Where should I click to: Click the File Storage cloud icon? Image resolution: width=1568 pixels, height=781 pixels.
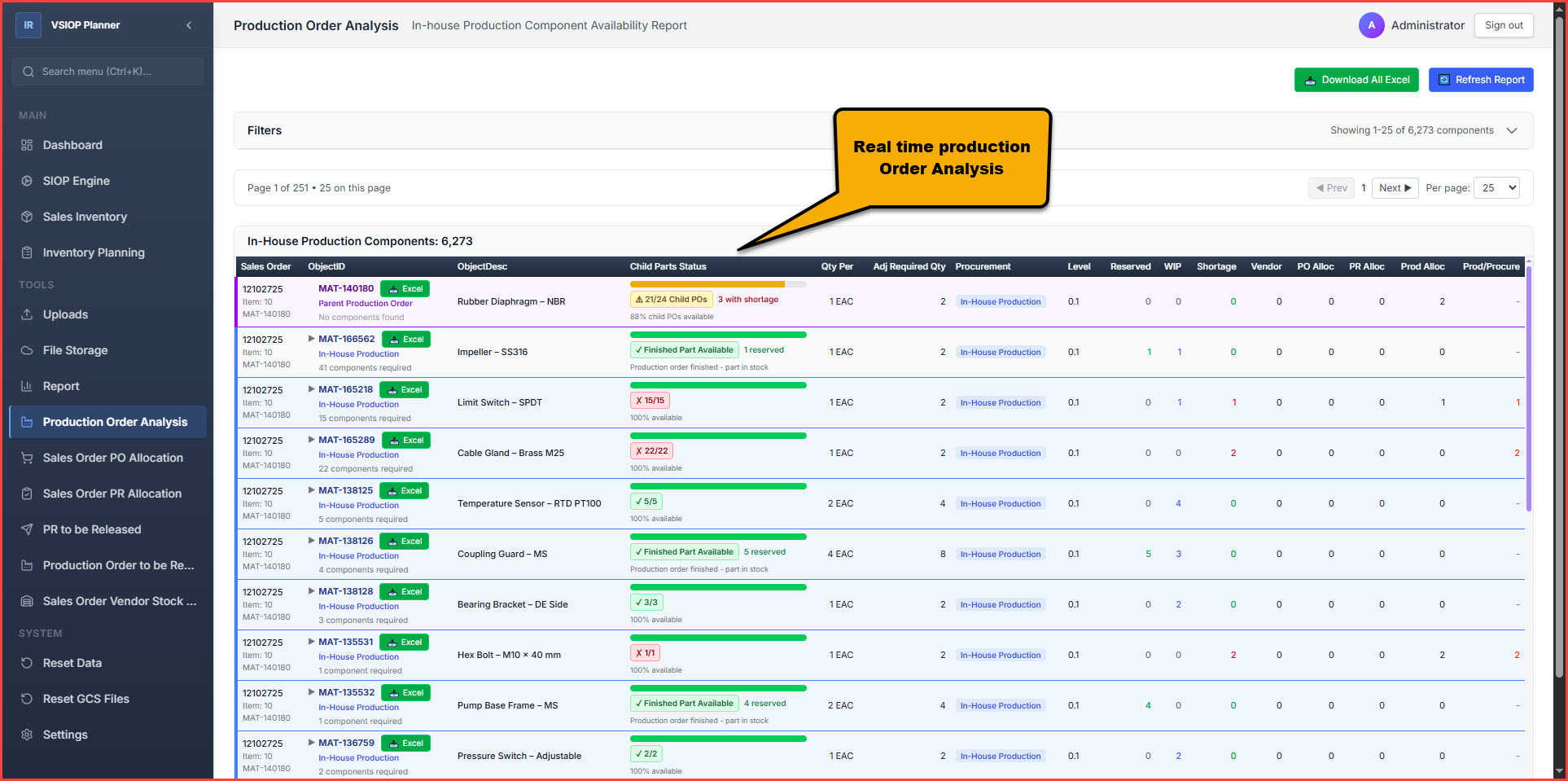[x=27, y=350]
